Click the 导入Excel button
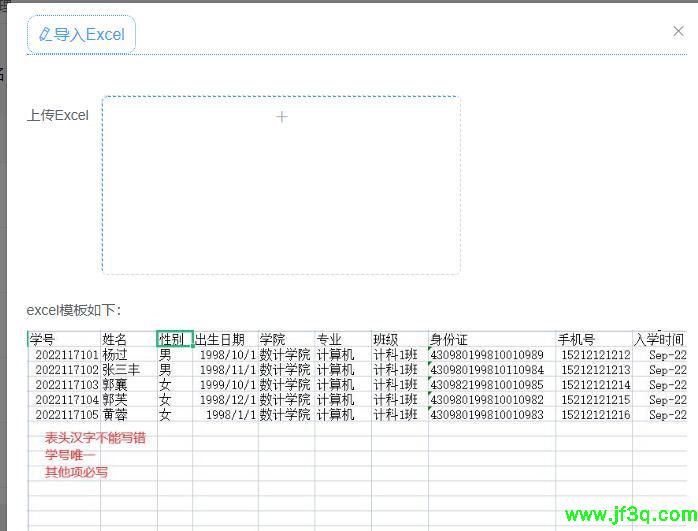The image size is (698, 531). click(x=81, y=34)
